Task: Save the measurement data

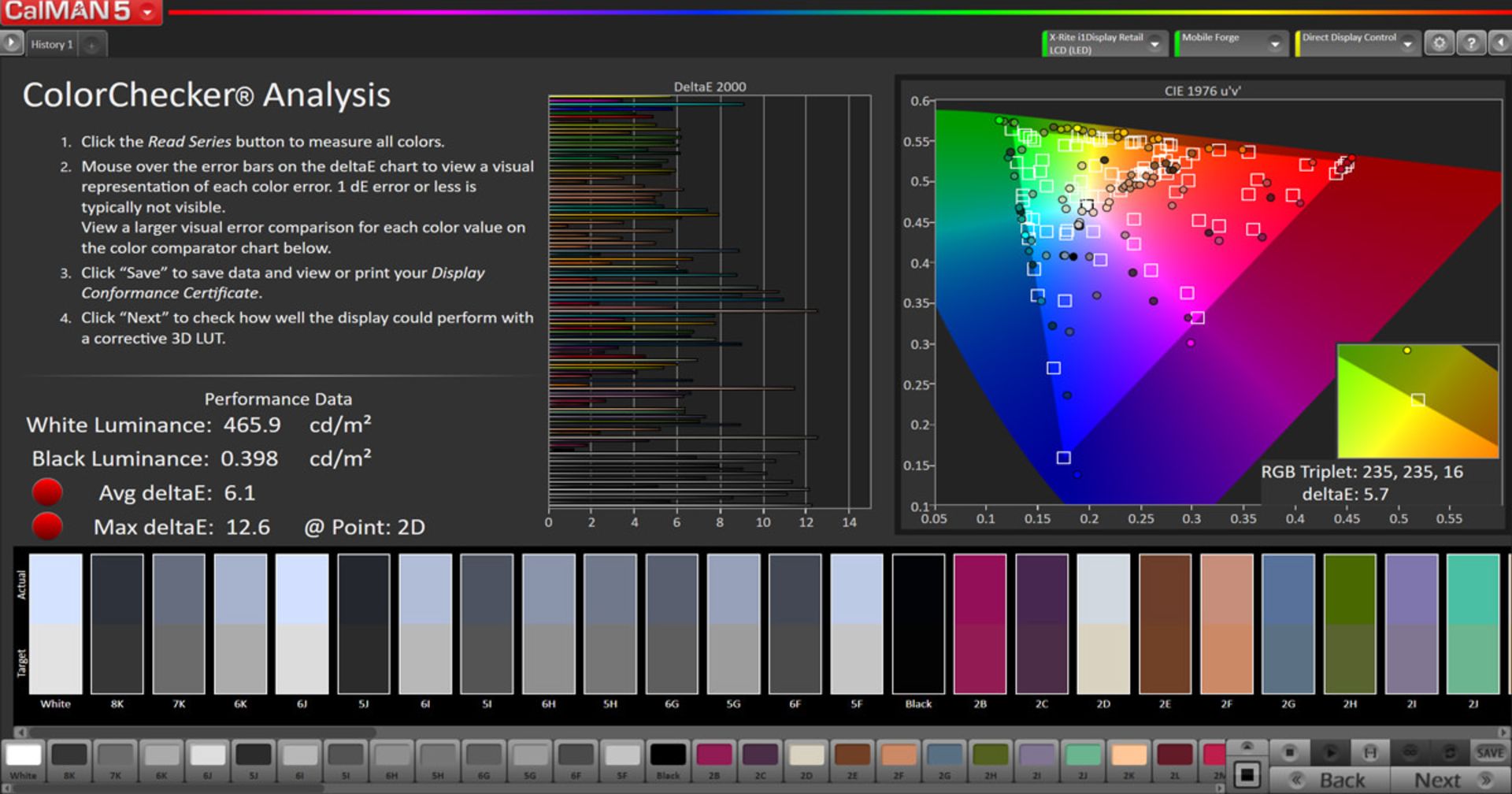Action: (x=1489, y=752)
